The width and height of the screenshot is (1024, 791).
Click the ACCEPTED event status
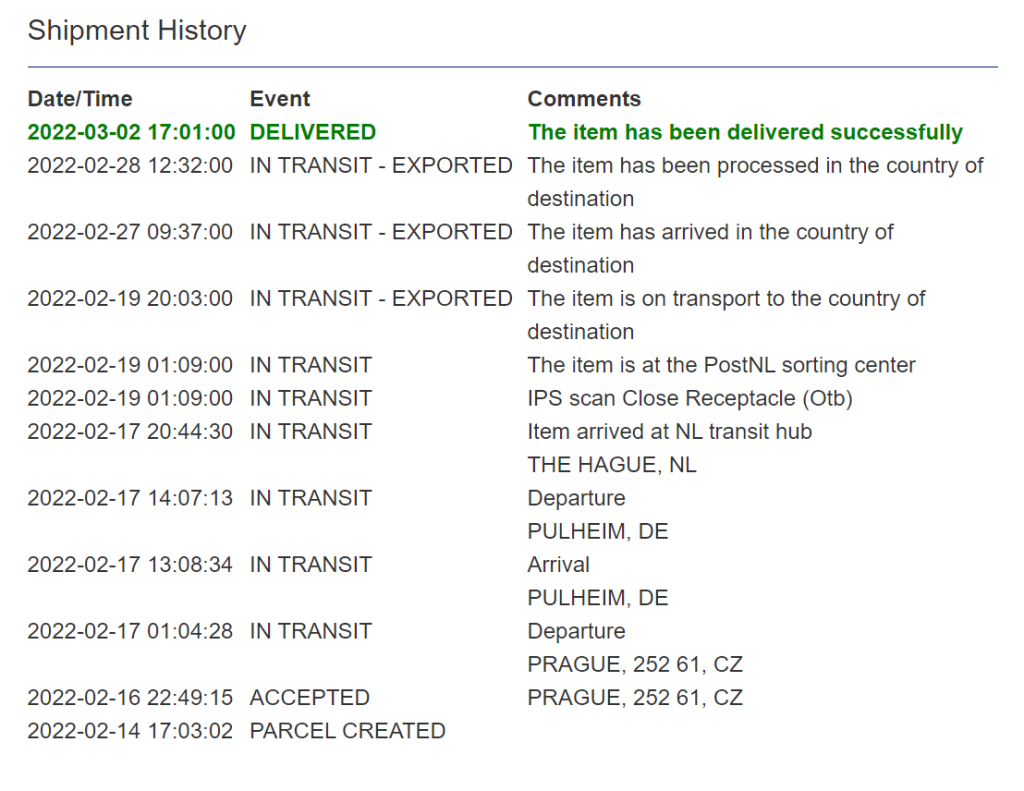tap(310, 697)
